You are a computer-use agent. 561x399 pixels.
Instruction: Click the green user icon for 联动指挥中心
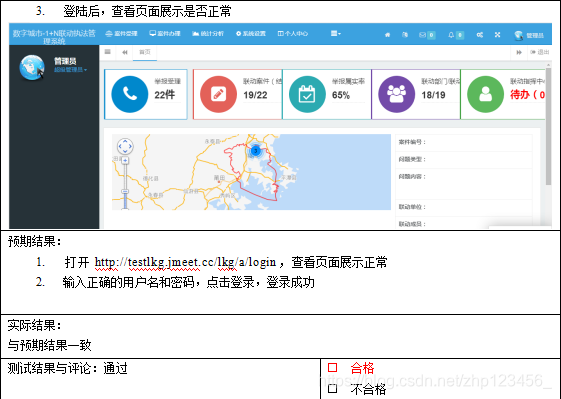tap(486, 94)
